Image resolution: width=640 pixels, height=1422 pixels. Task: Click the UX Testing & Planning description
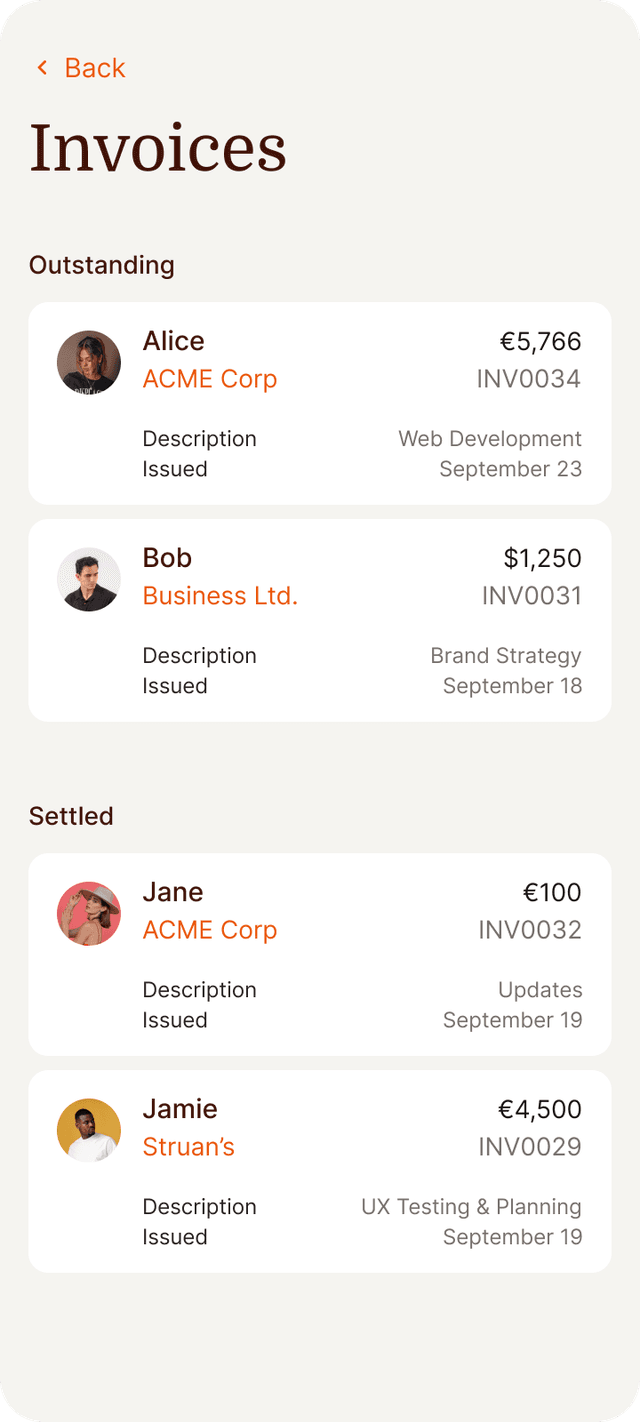click(471, 1207)
